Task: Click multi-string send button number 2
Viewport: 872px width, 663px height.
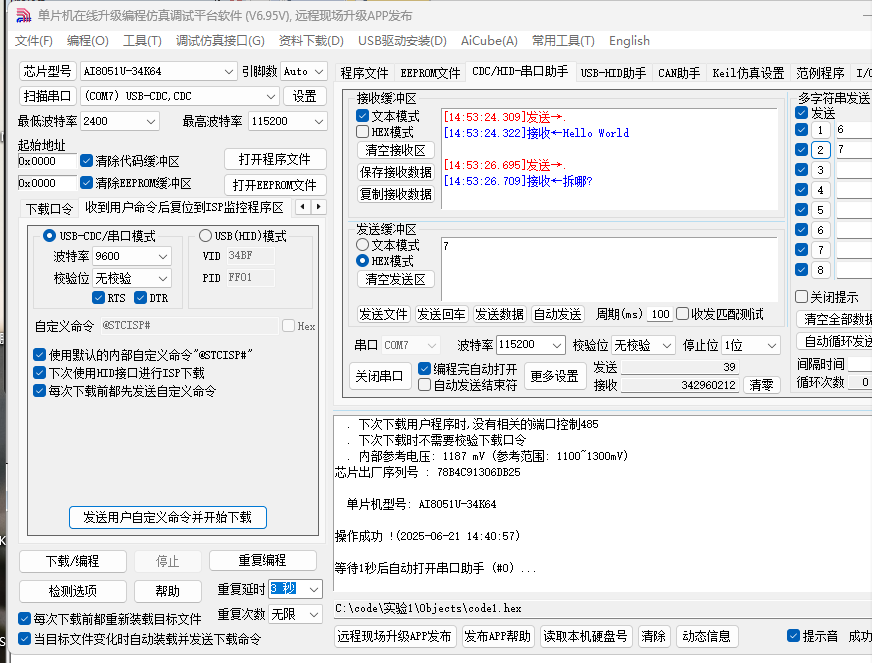Action: (x=820, y=150)
